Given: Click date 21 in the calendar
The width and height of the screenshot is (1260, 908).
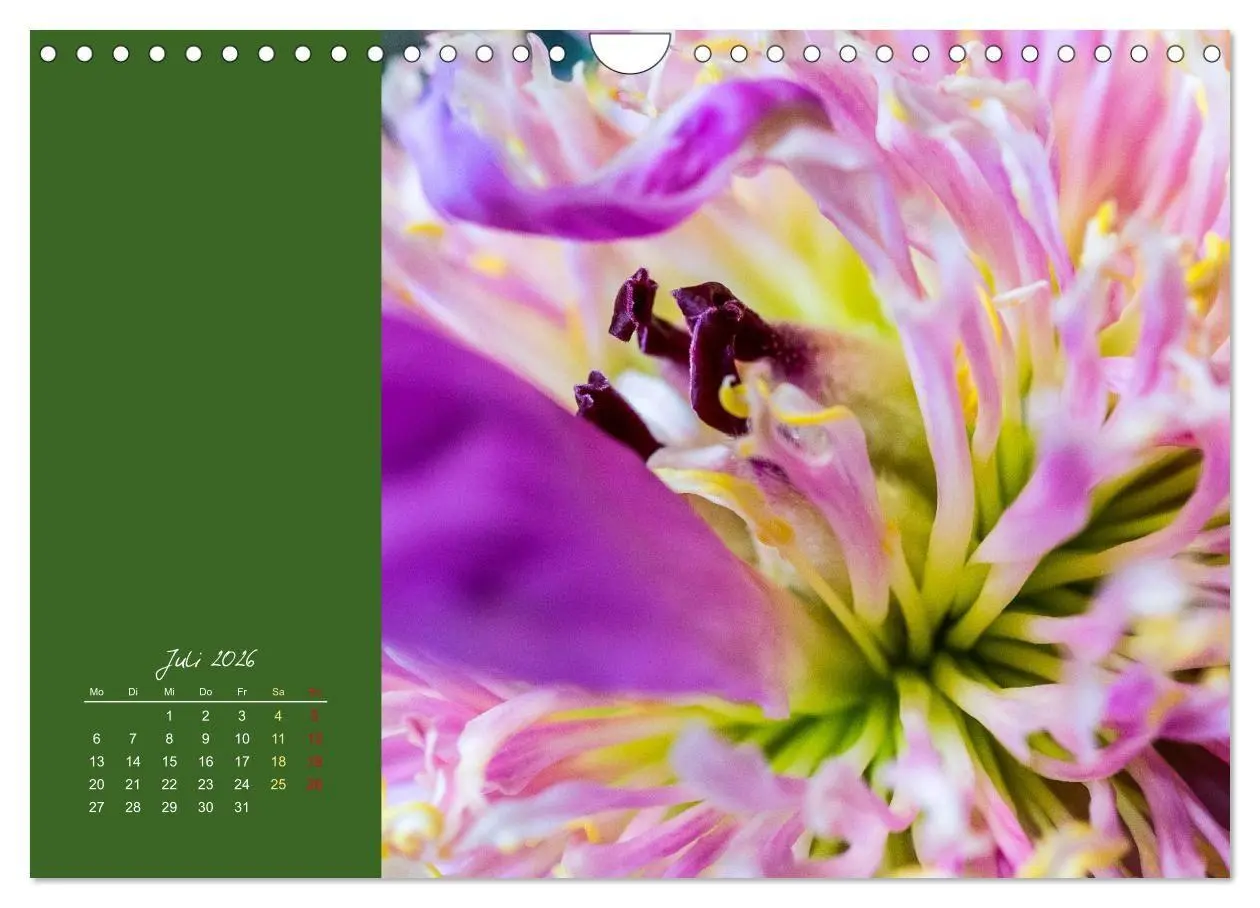Looking at the screenshot, I should [x=133, y=785].
